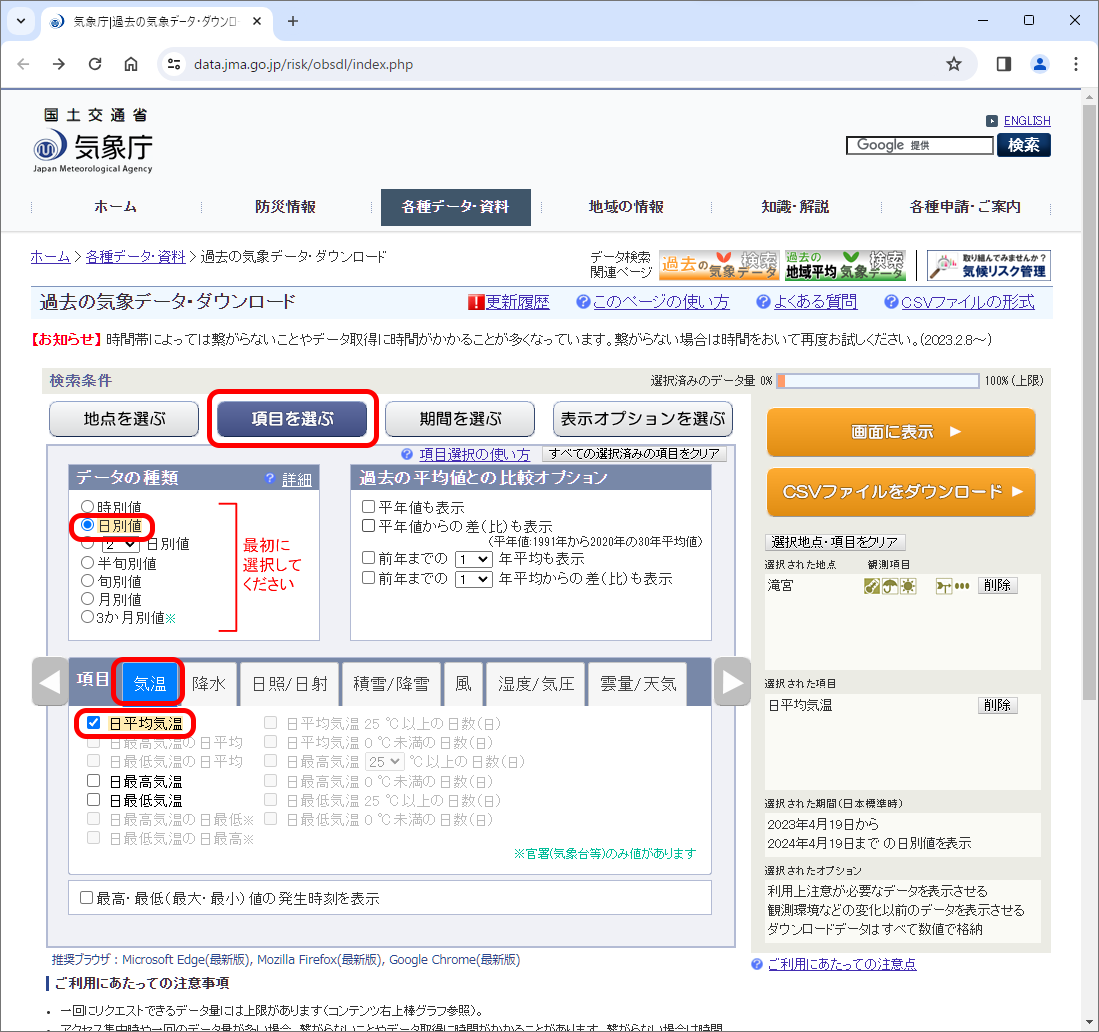
Task: Click the 過去の地域平均気象データ検索 banner
Action: click(845, 266)
